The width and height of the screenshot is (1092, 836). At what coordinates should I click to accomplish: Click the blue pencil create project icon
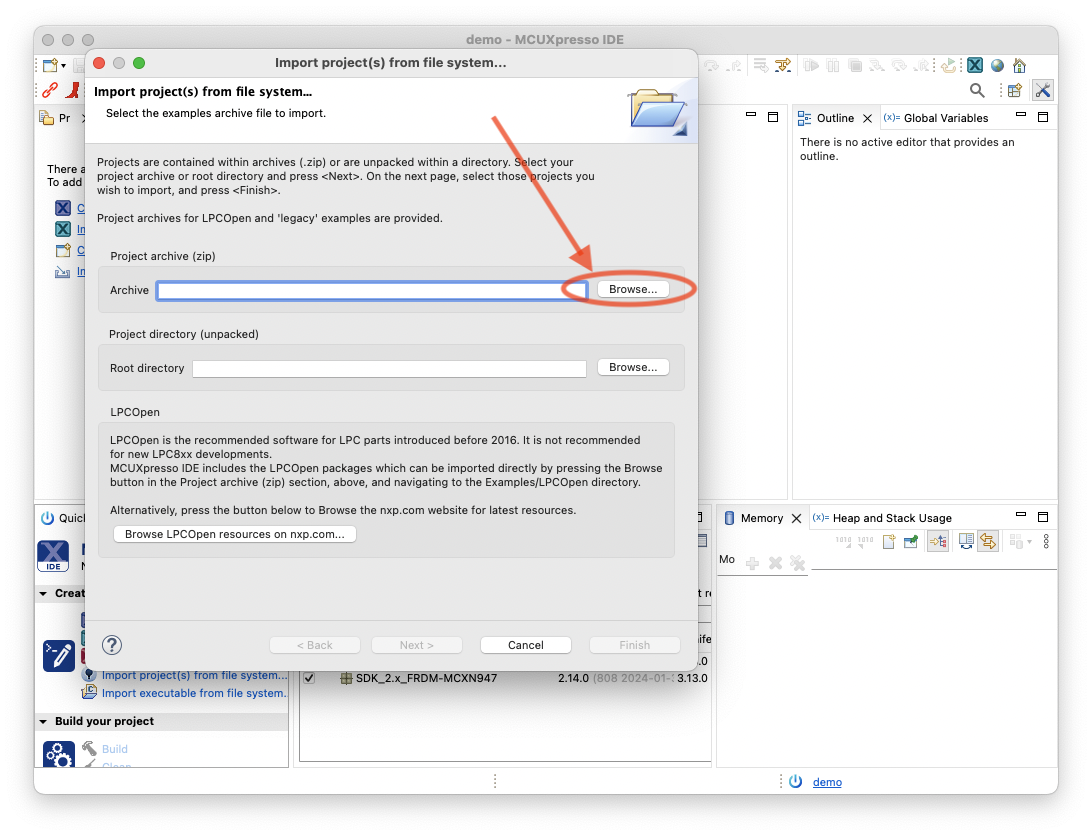pos(58,656)
